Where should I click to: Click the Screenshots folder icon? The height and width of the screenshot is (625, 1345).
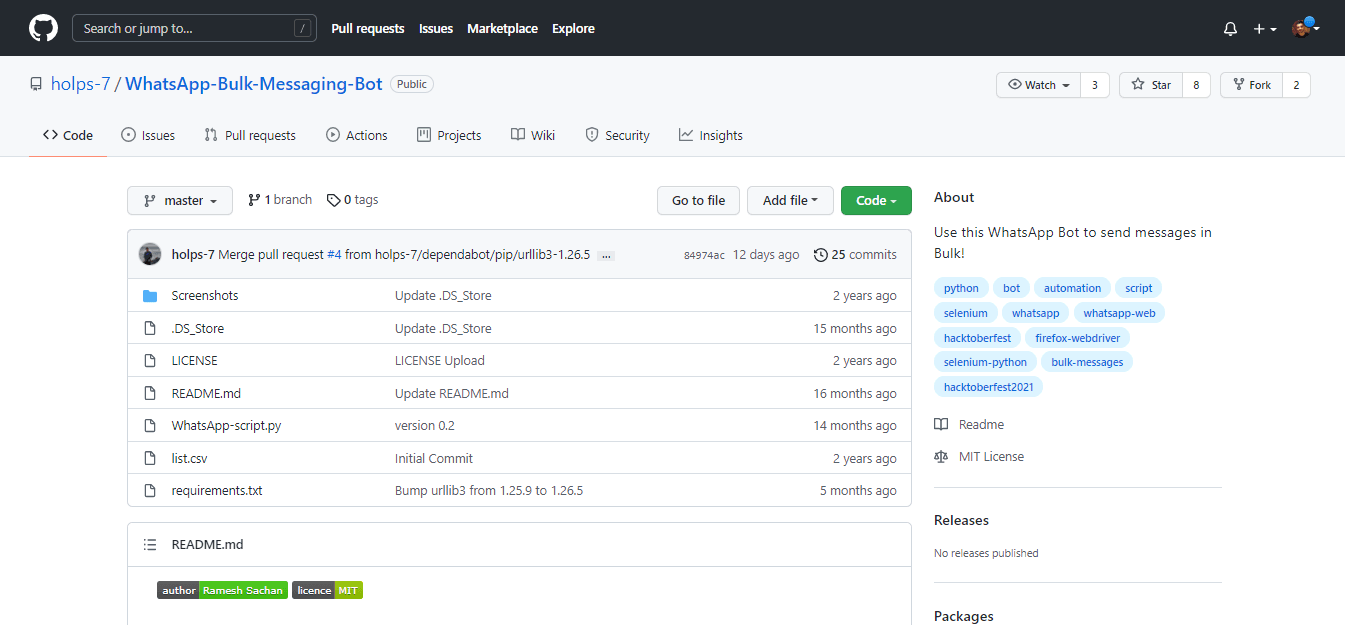click(x=150, y=296)
